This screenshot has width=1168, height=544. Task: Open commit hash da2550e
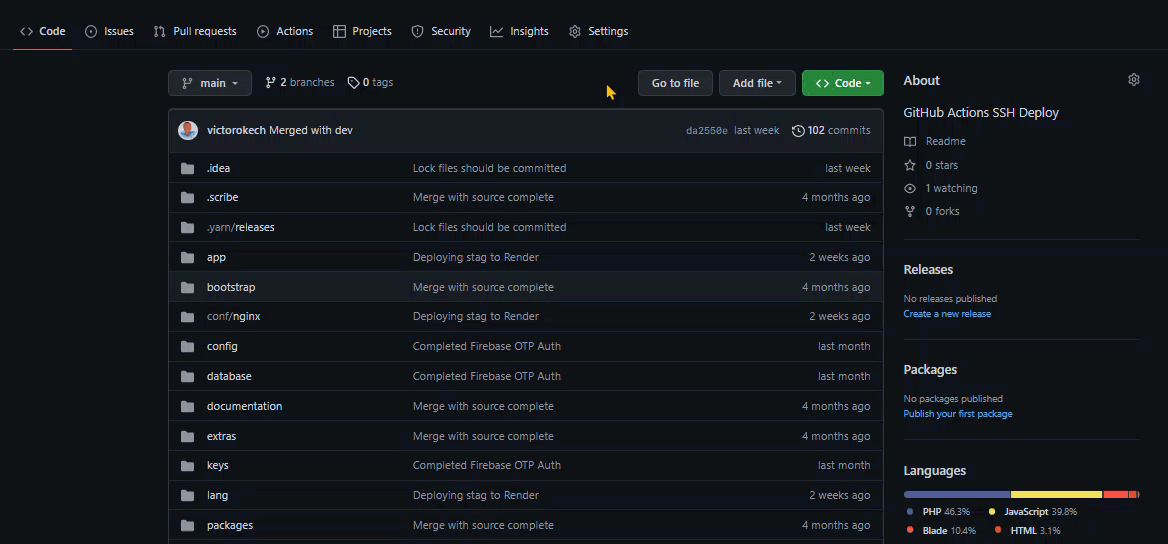(707, 130)
